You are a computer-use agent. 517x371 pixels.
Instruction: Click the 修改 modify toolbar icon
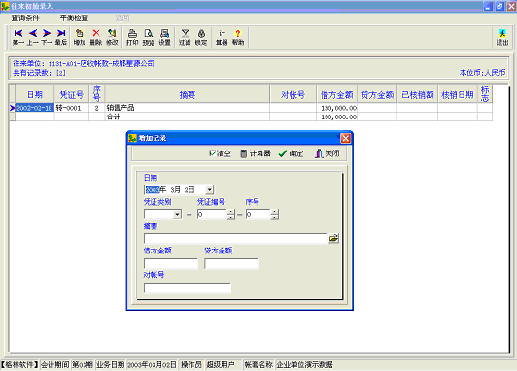click(112, 37)
